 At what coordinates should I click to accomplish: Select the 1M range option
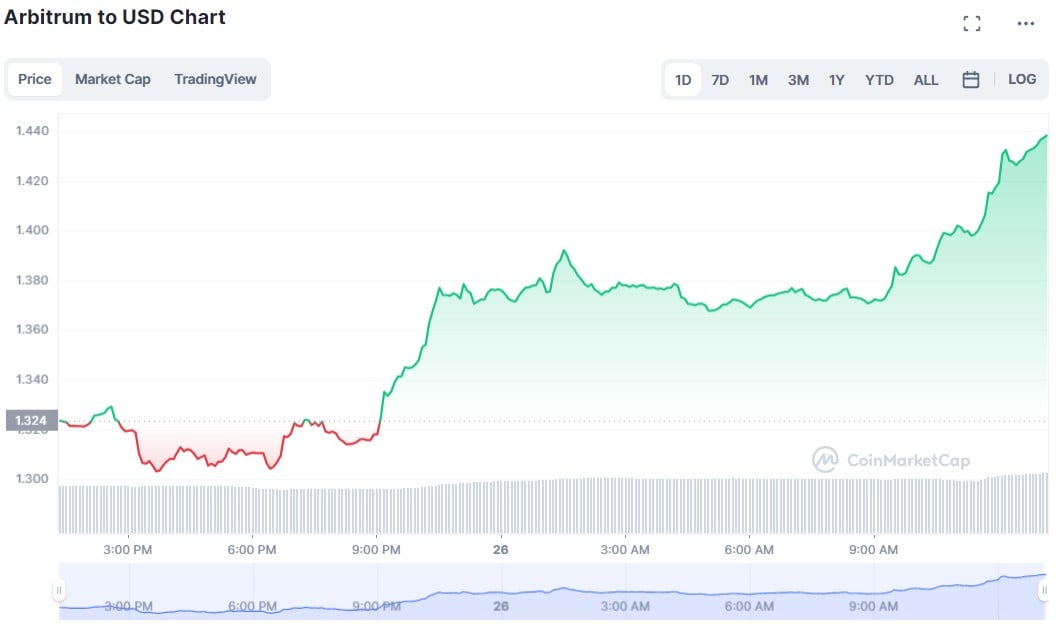pyautogui.click(x=758, y=79)
